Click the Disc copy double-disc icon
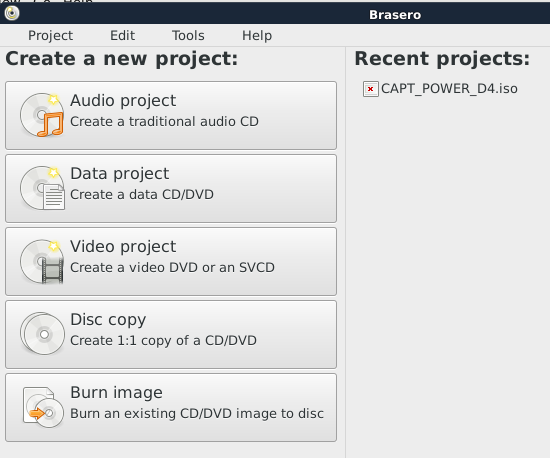This screenshot has width=550, height=458. coord(42,334)
